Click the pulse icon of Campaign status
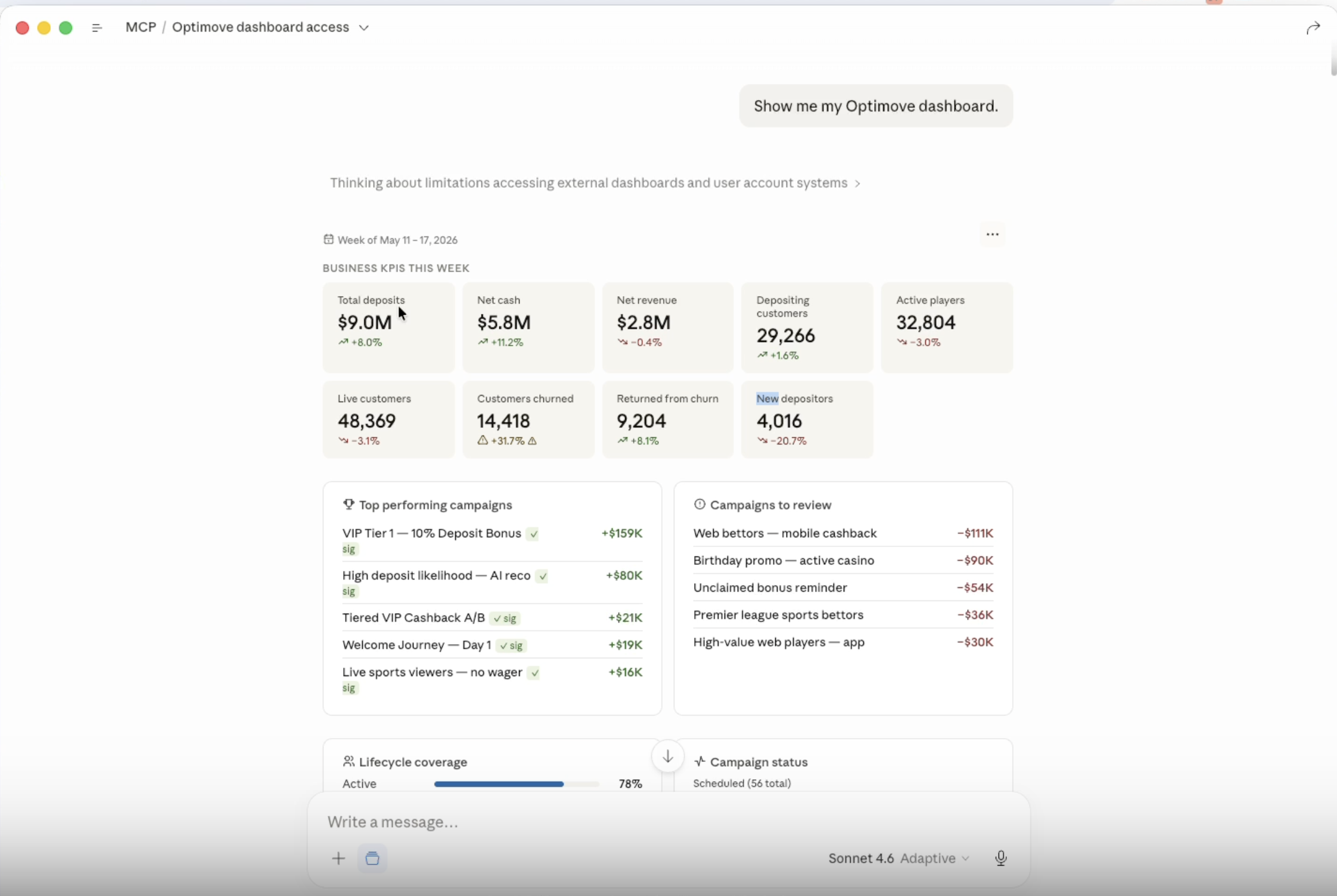The width and height of the screenshot is (1337, 896). click(699, 761)
